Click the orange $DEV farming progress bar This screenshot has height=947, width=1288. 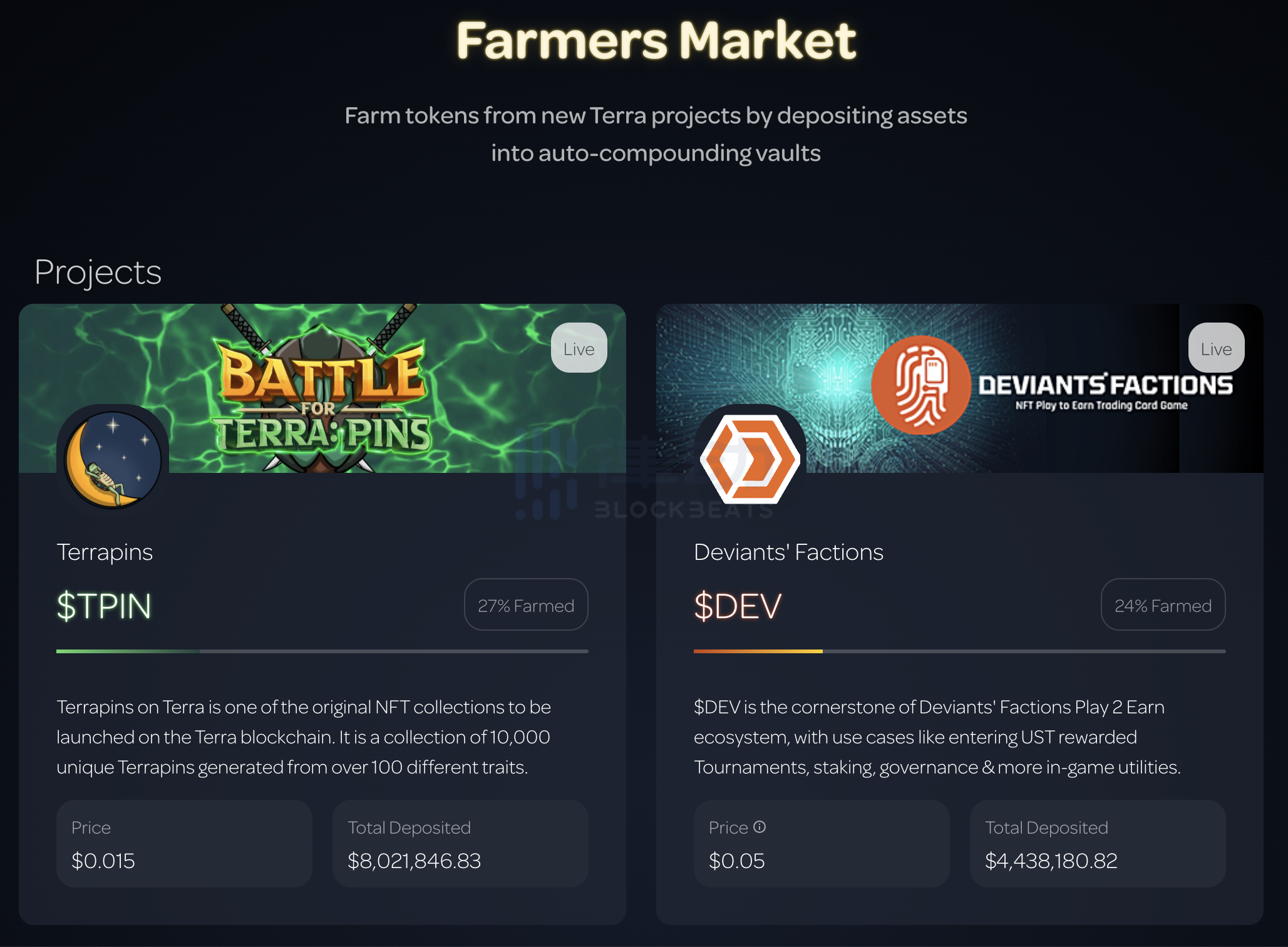coord(758,651)
